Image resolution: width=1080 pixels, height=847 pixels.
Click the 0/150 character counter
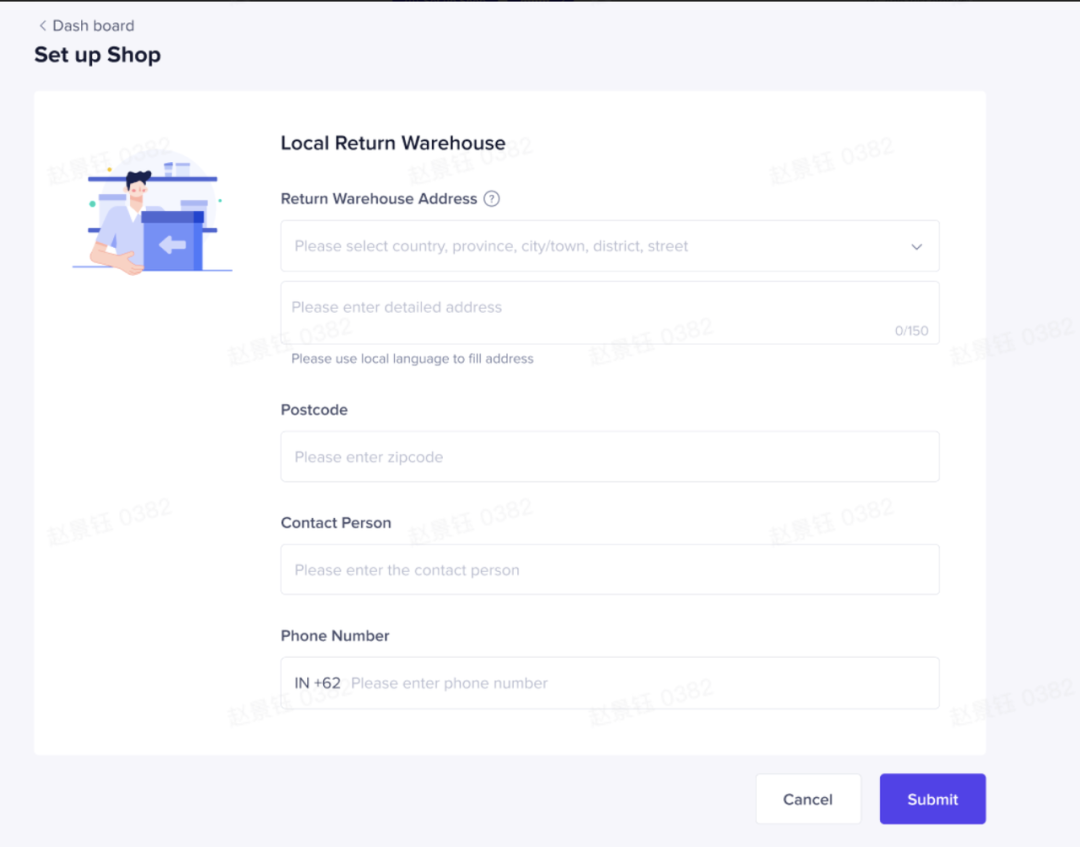[911, 331]
